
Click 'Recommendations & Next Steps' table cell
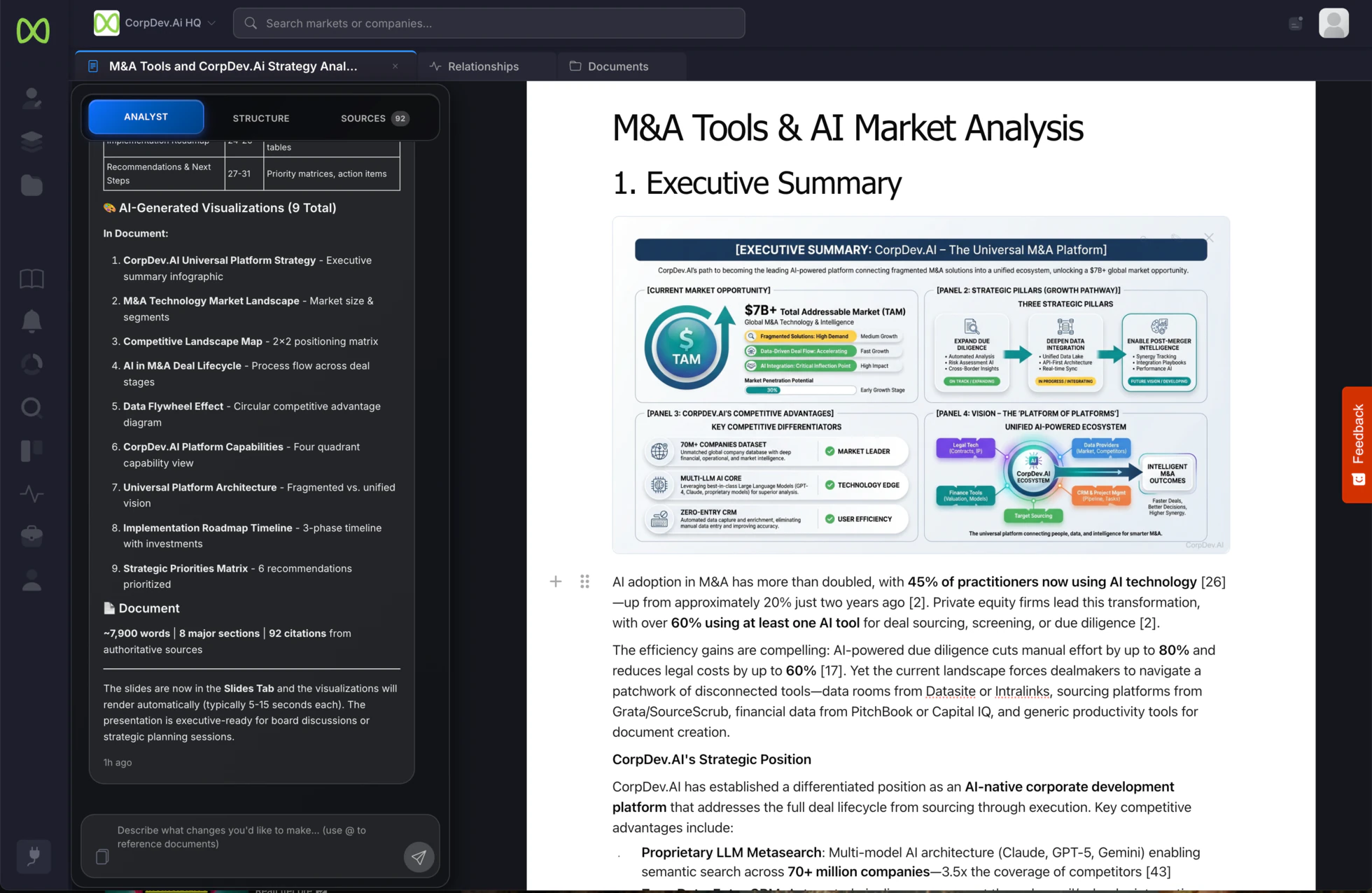[x=164, y=174]
